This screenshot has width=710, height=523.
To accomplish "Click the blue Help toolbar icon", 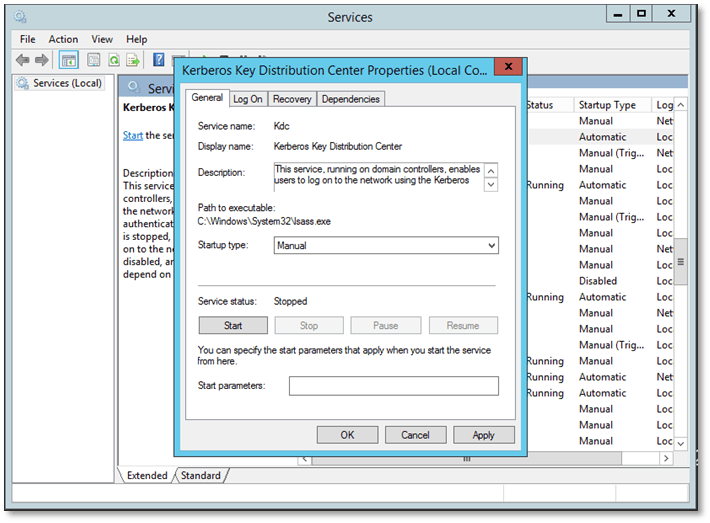I will coord(158,60).
